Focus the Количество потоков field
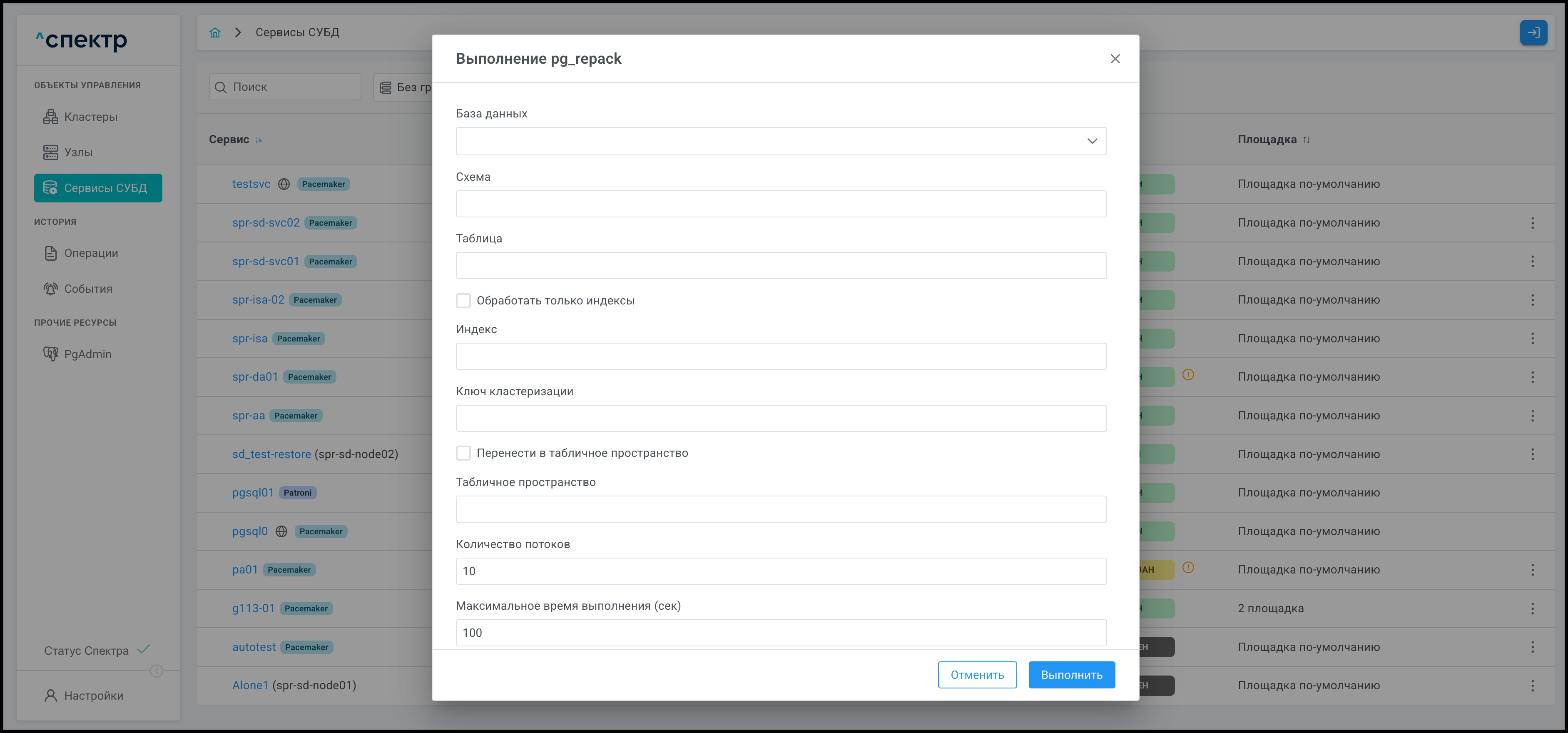 780,571
